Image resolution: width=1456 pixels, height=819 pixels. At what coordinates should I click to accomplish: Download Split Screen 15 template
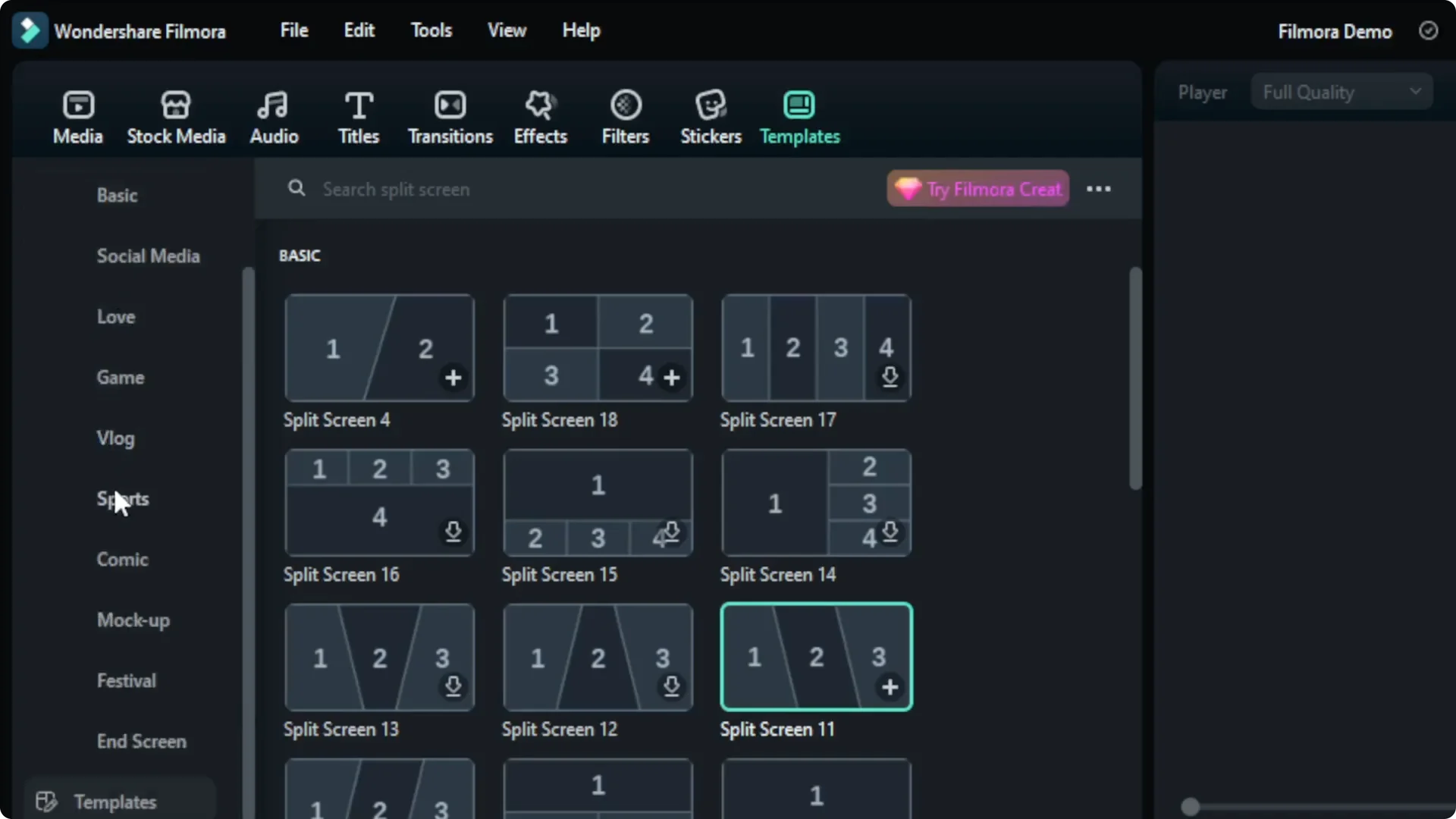[672, 532]
